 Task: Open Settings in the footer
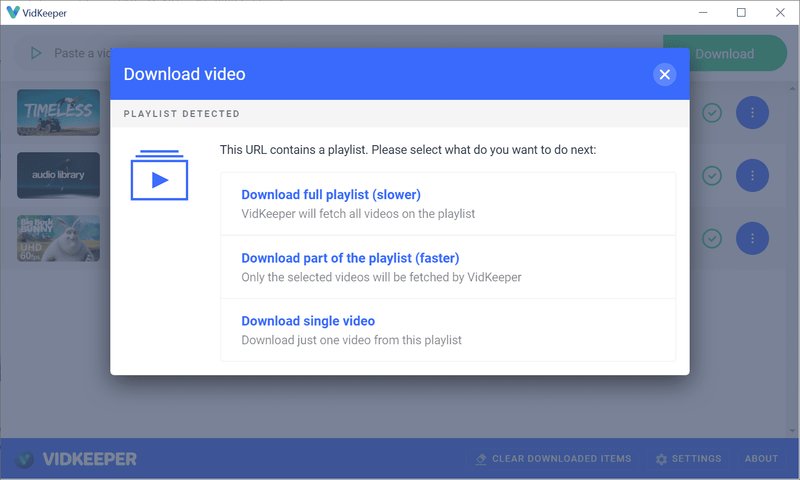pos(689,459)
